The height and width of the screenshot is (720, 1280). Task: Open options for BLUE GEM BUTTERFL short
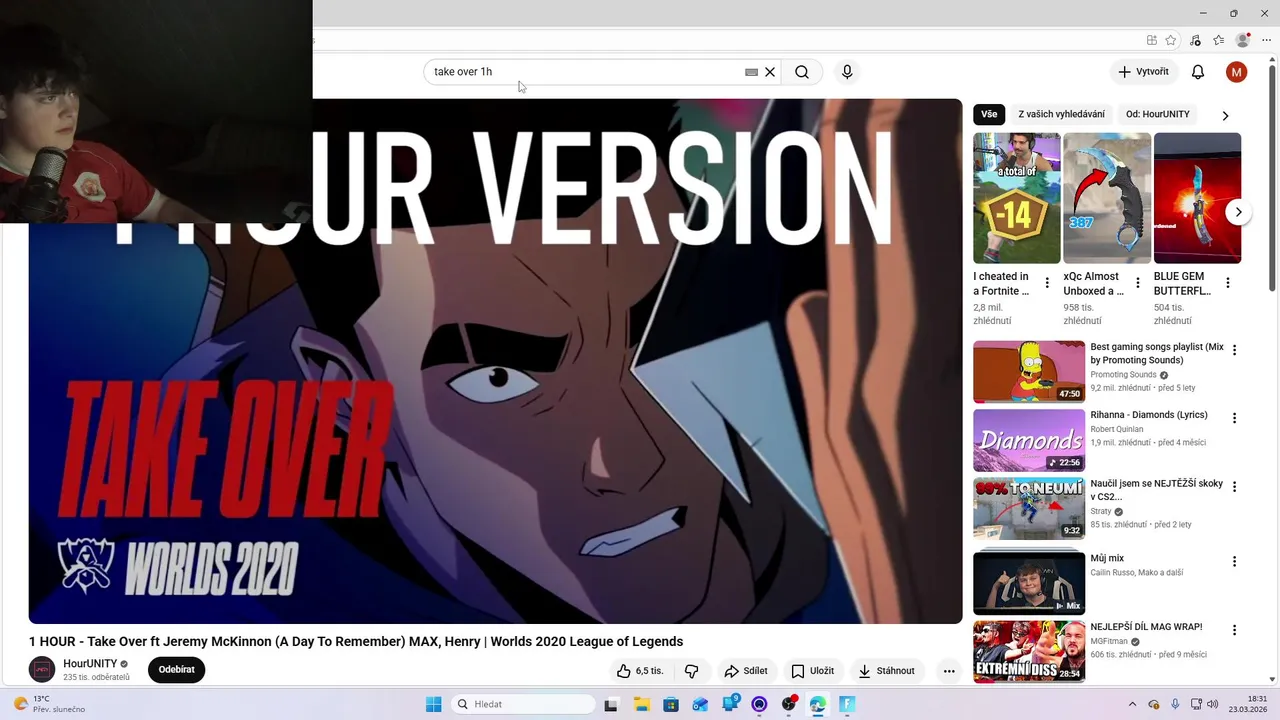[x=1228, y=283]
